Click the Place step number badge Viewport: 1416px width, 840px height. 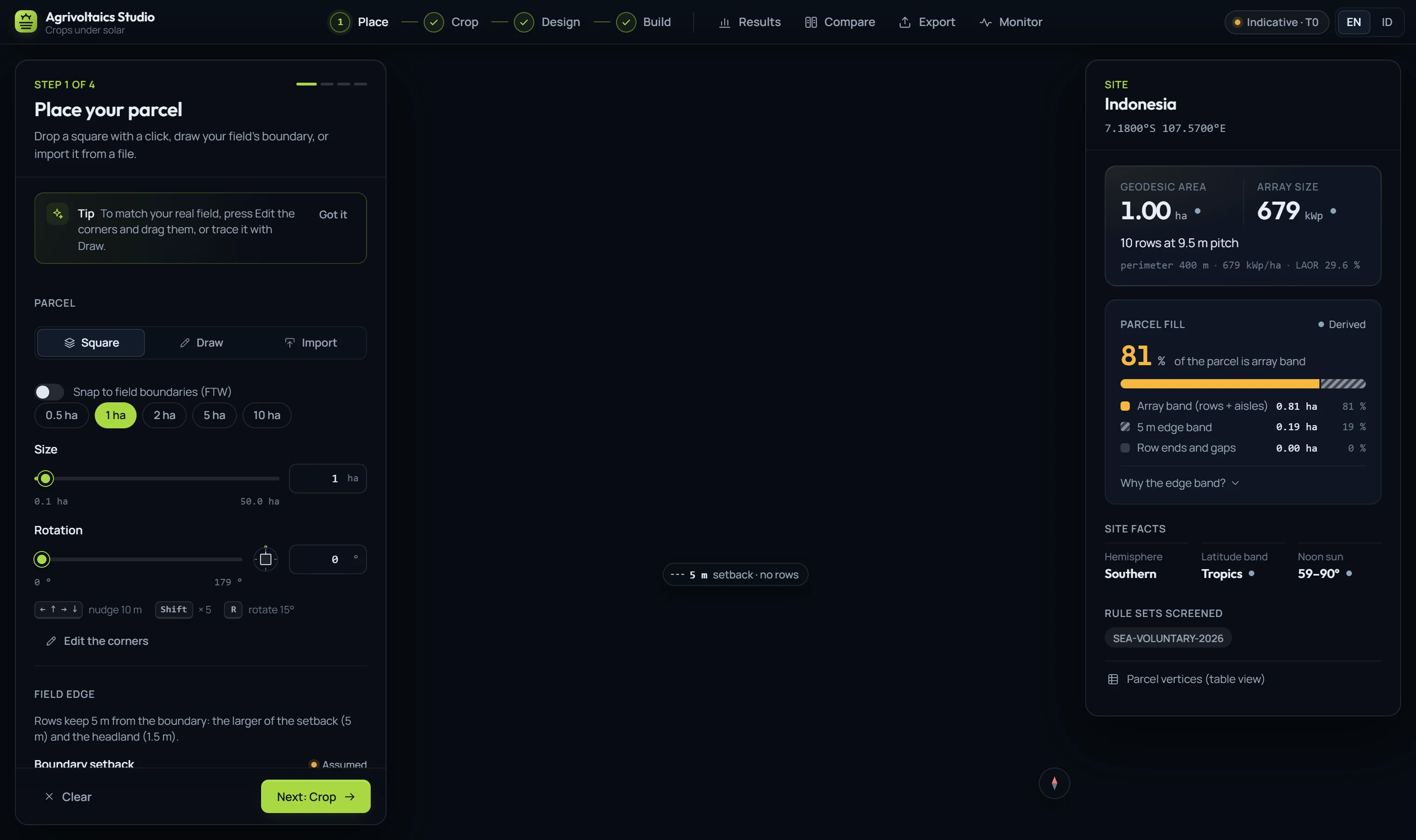(340, 22)
